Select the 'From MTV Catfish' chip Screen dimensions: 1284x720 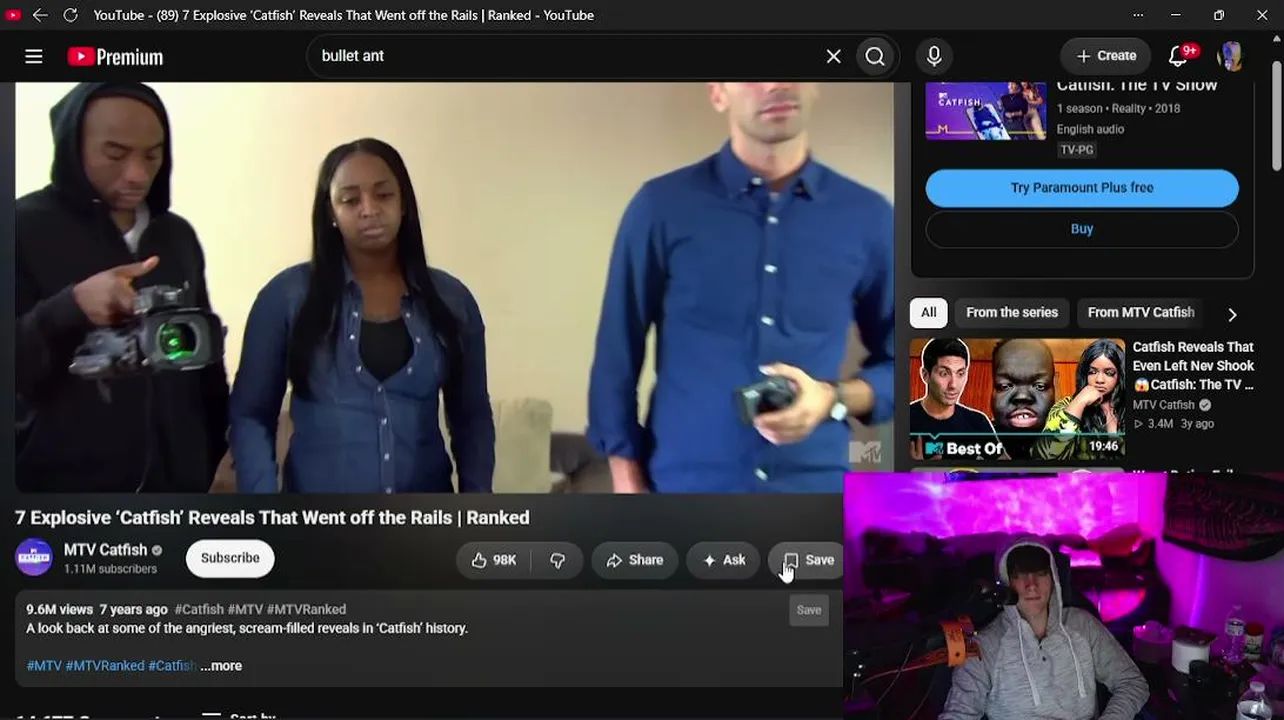(x=1141, y=313)
